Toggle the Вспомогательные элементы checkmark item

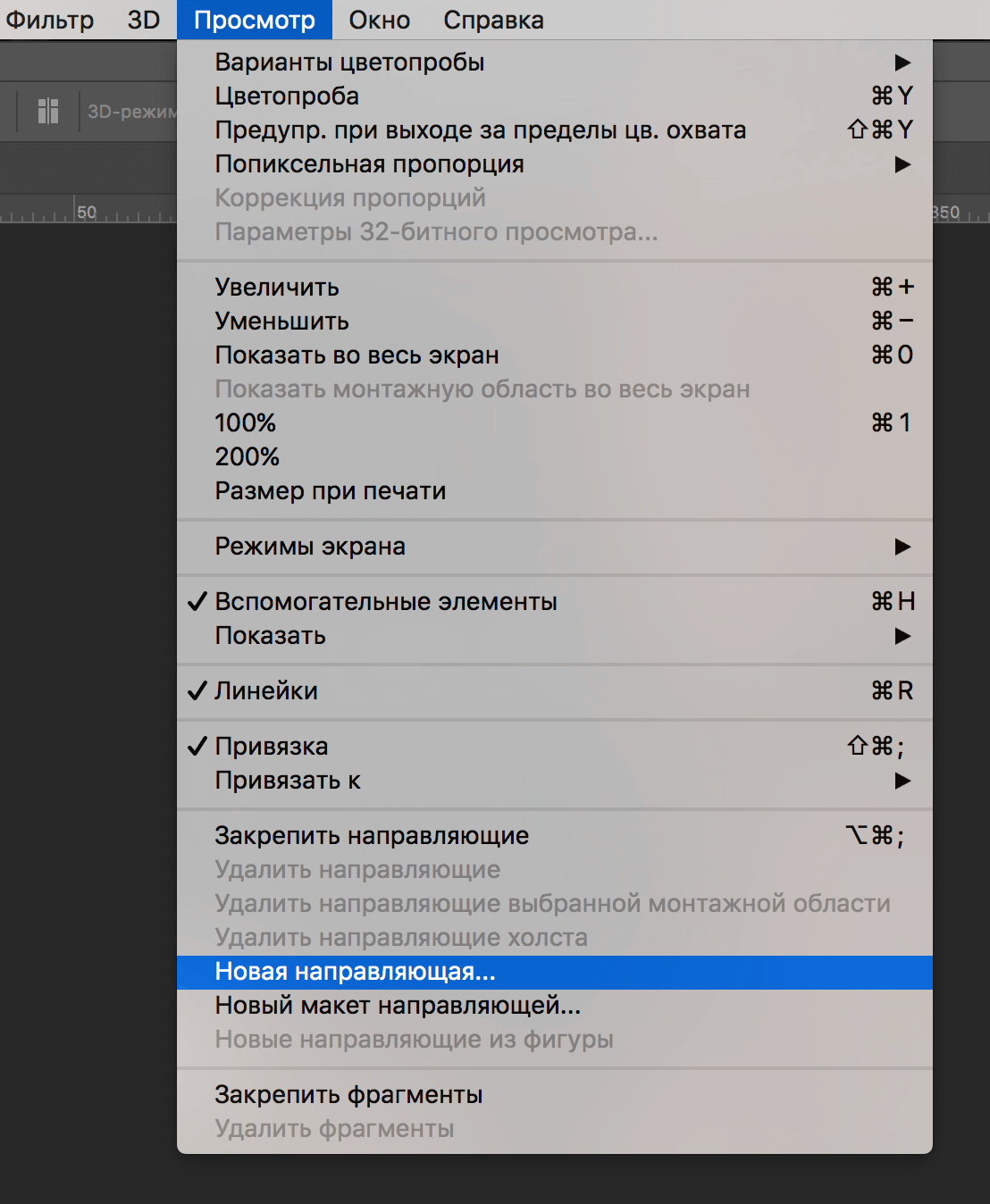tap(385, 602)
